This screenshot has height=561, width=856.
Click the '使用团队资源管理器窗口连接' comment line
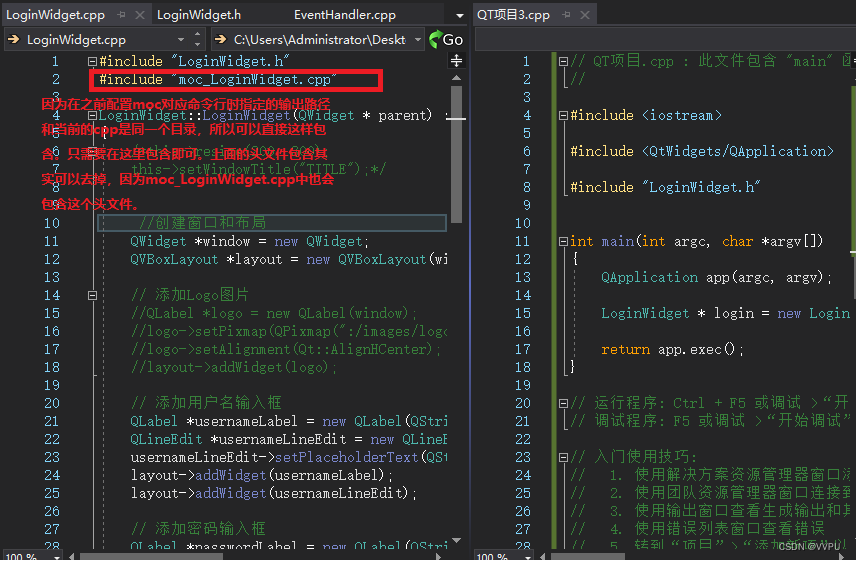710,493
